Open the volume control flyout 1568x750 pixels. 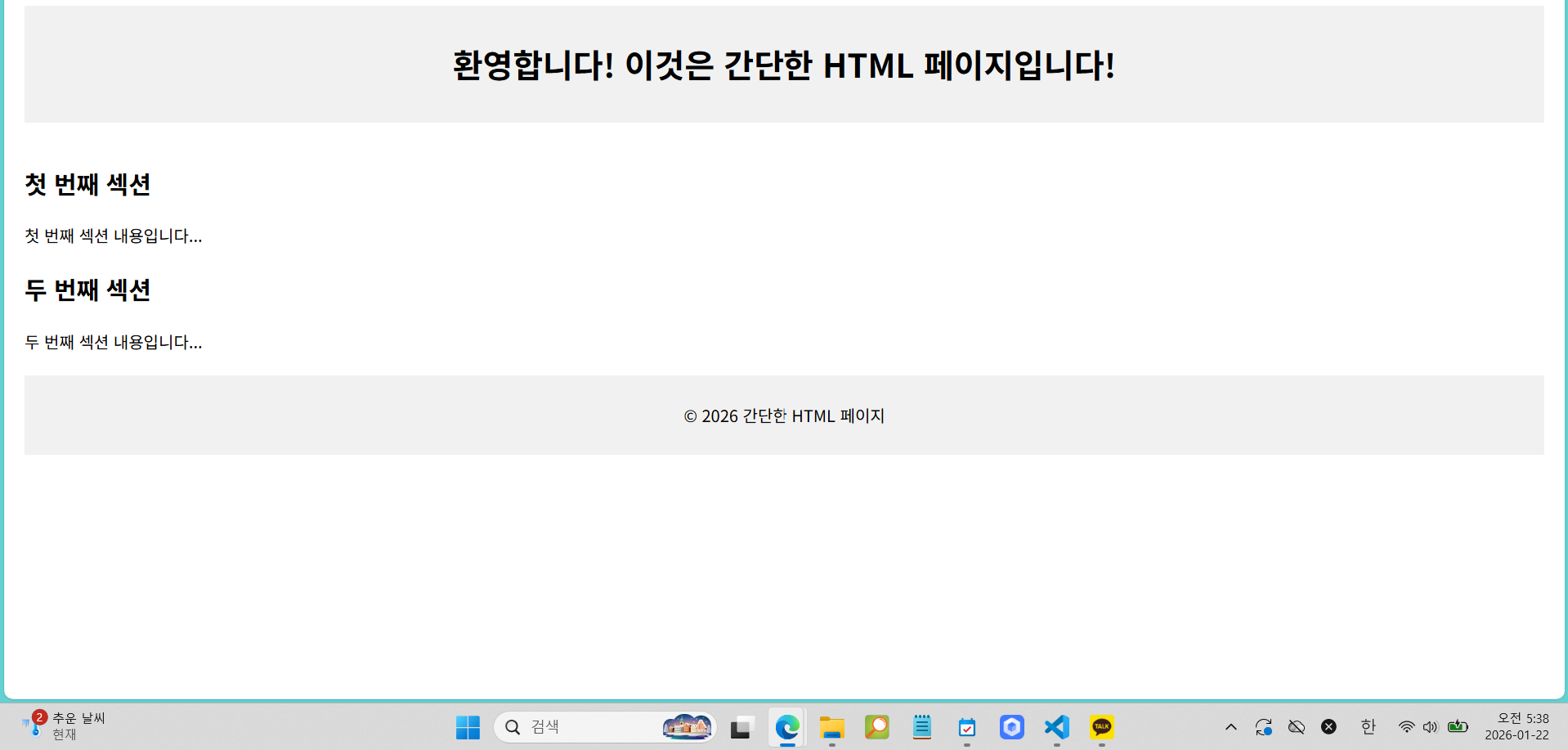click(1430, 726)
